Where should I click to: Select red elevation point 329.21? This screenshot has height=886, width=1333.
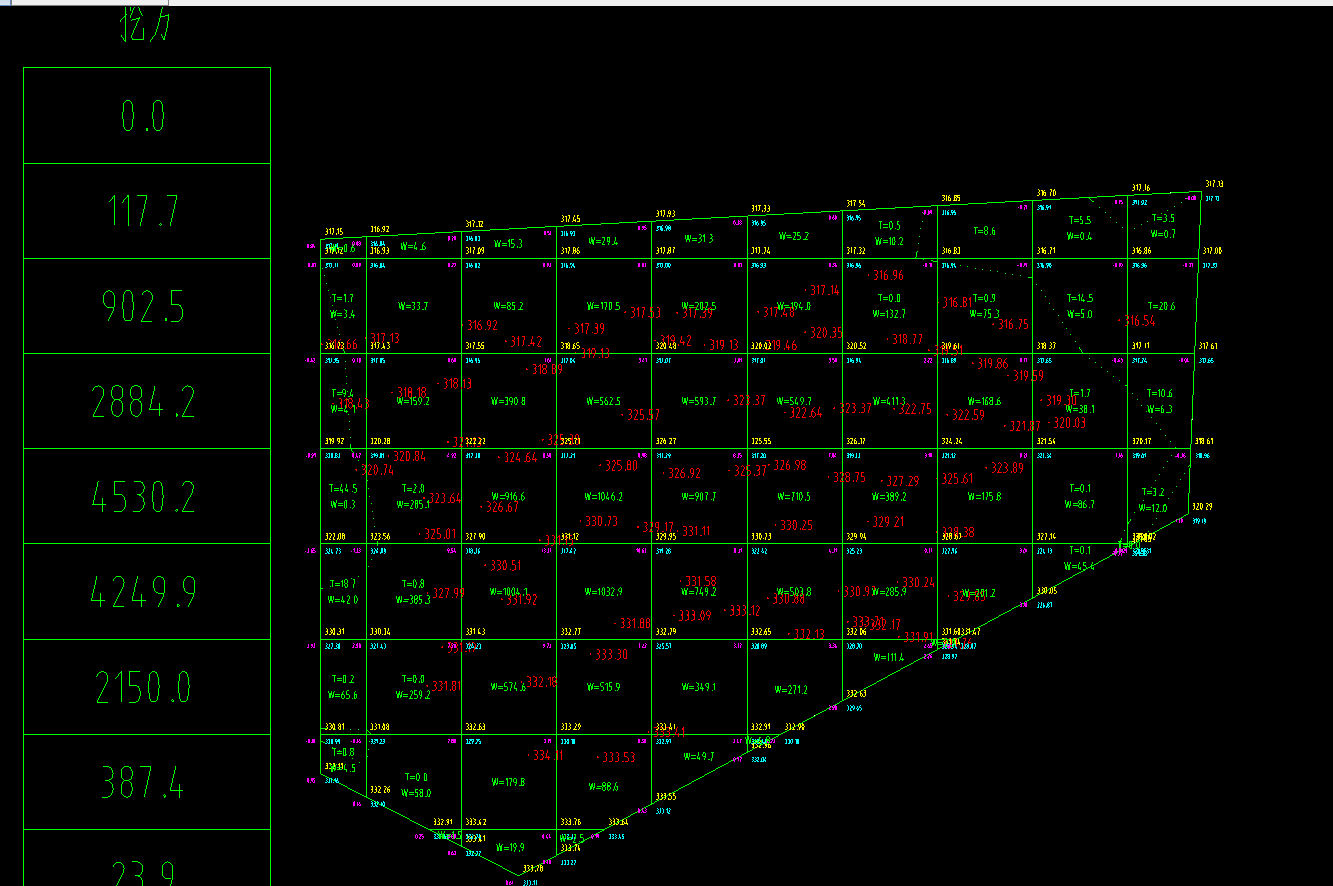(886, 522)
